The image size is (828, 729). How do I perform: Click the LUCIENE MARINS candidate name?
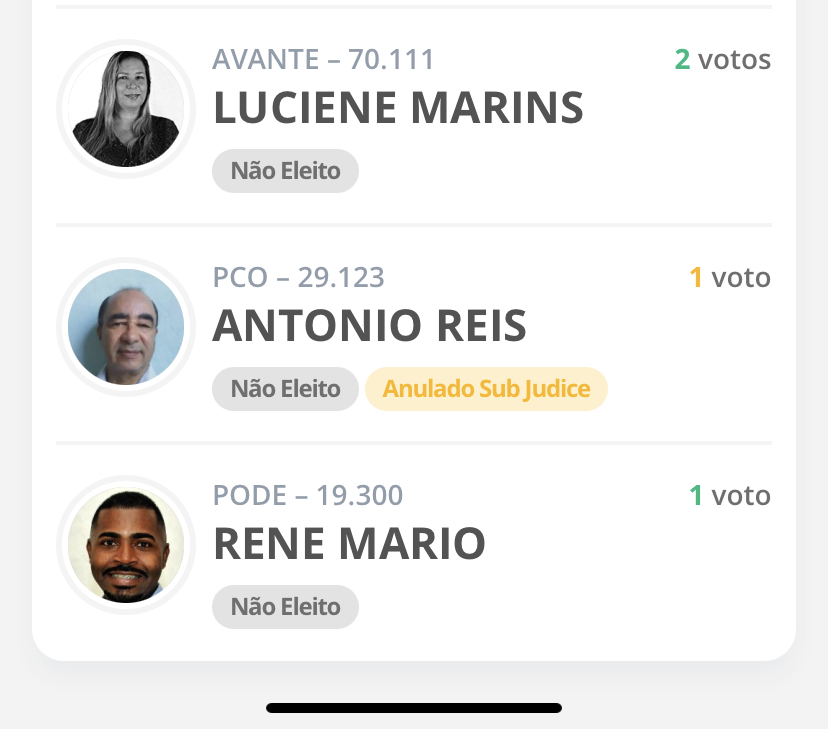pos(398,108)
